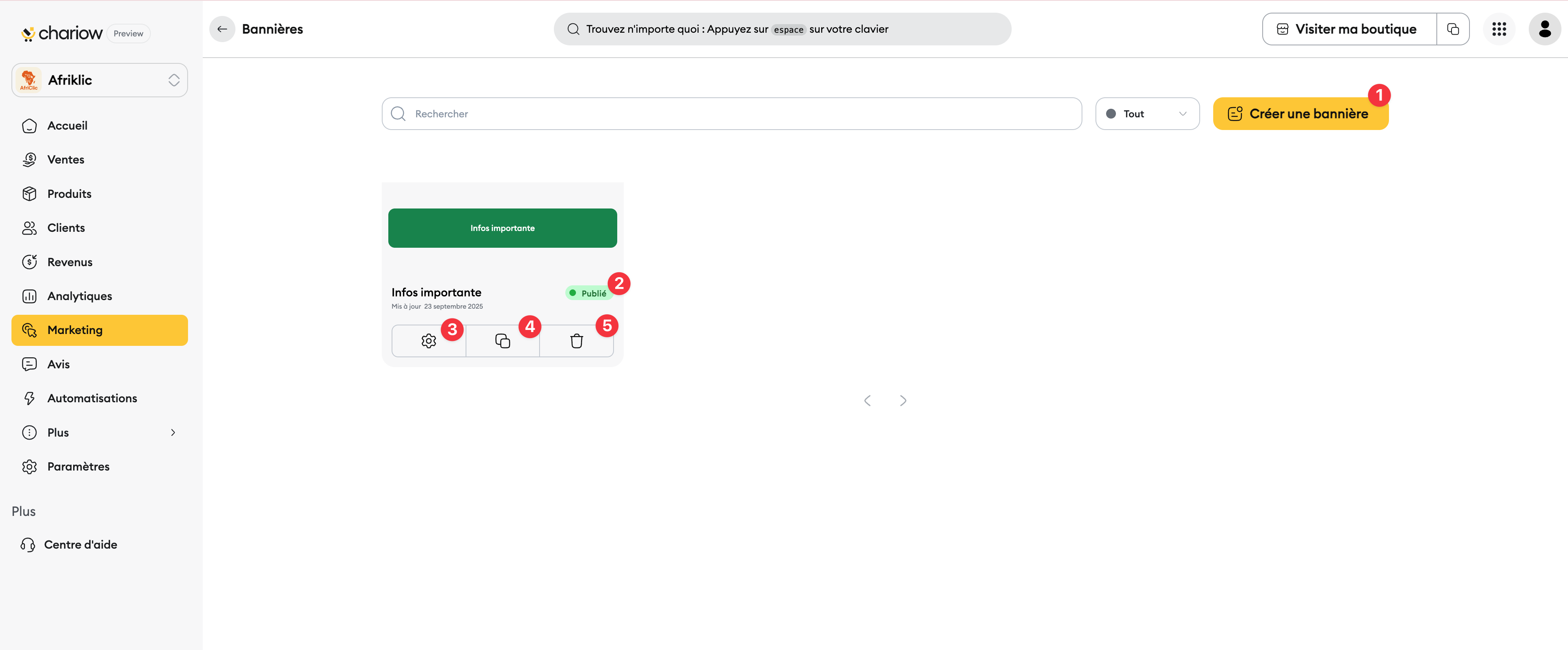Open the Afriklic store switcher
Viewport: 1568px width, 650px height.
click(100, 81)
